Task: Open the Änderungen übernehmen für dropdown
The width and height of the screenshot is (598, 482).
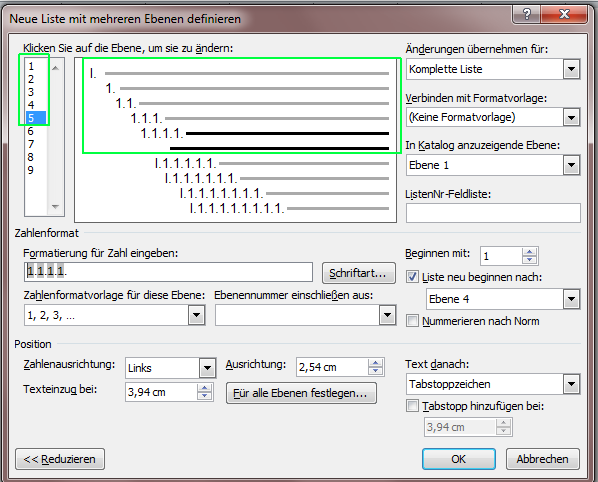Action: [571, 69]
